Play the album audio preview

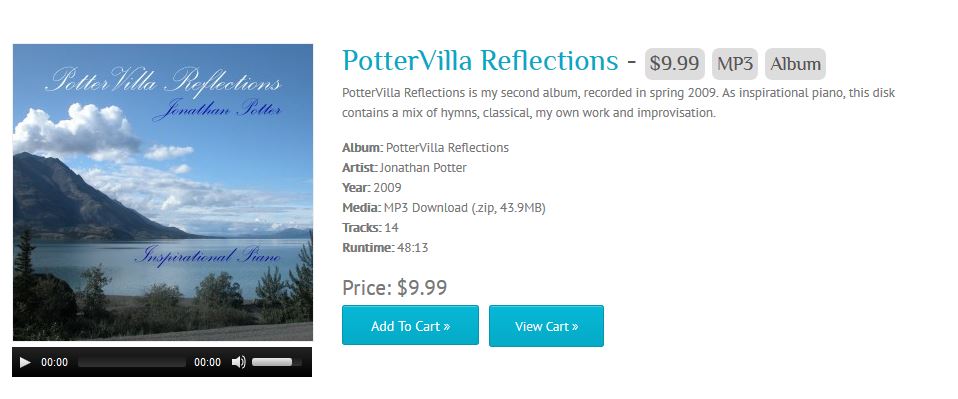(x=25, y=362)
